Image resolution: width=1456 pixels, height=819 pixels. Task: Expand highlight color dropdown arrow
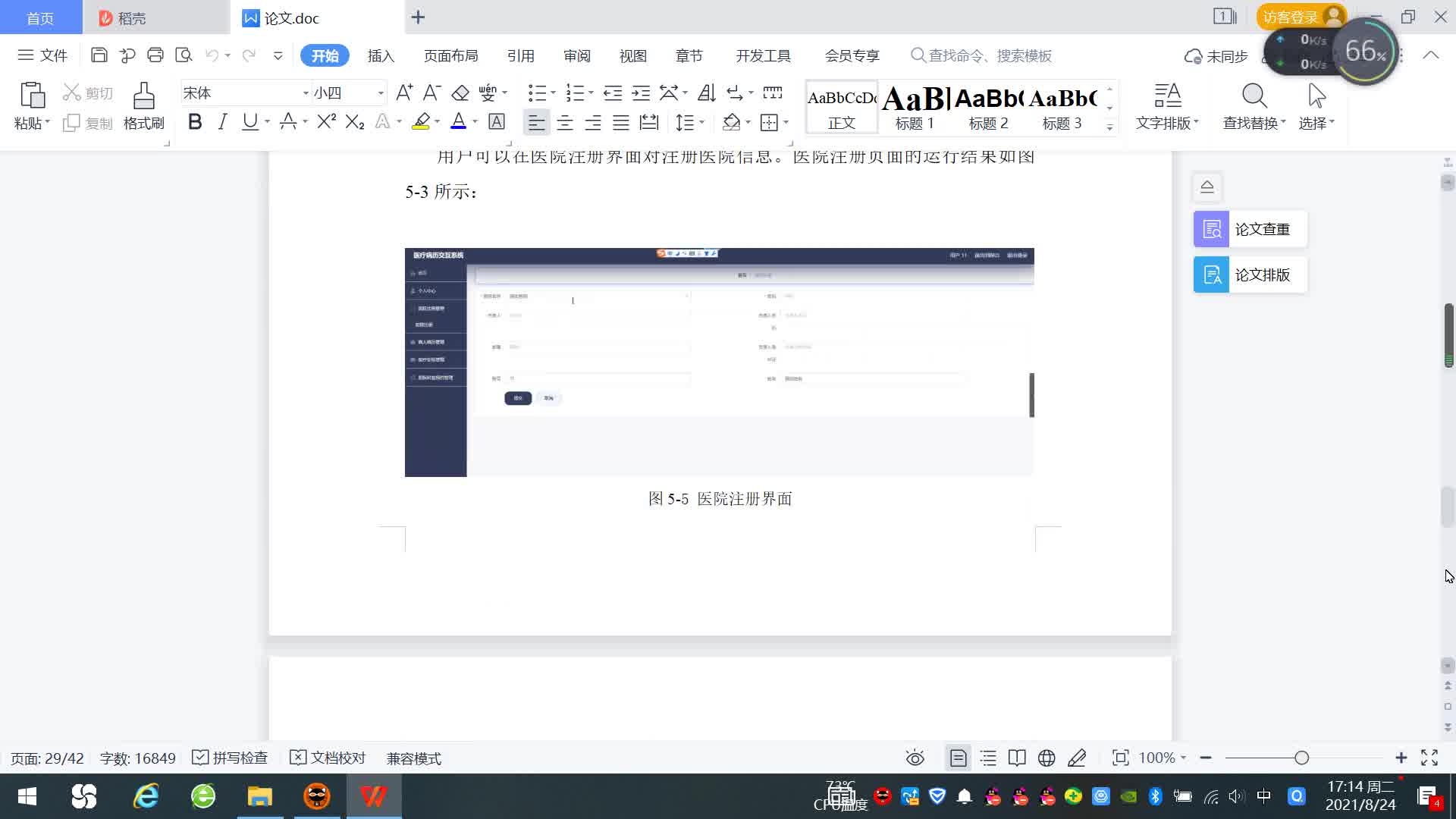pos(438,121)
